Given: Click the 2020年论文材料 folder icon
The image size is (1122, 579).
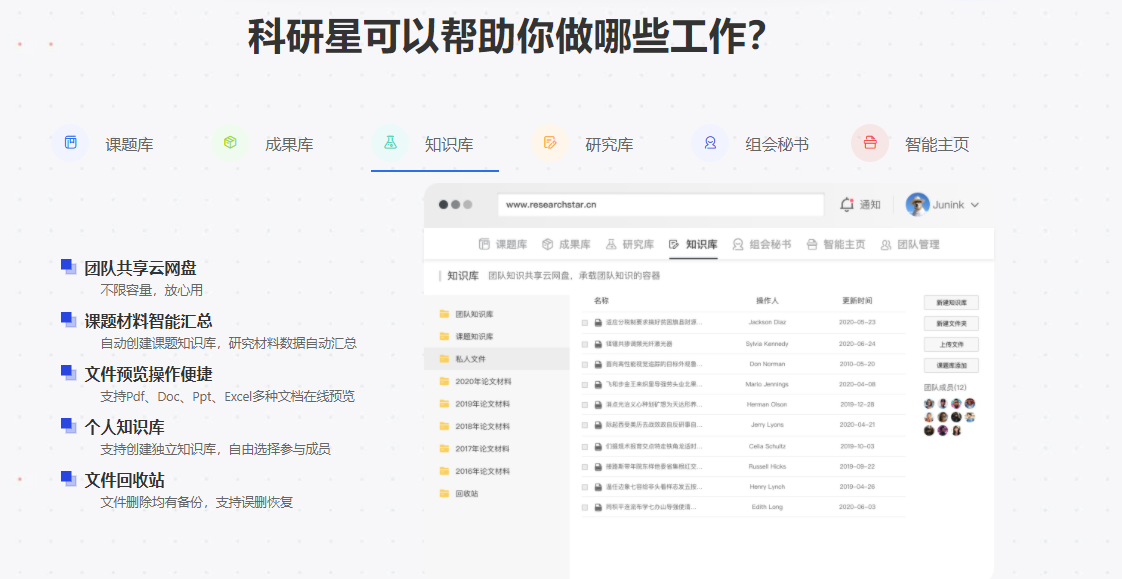Looking at the screenshot, I should [444, 381].
